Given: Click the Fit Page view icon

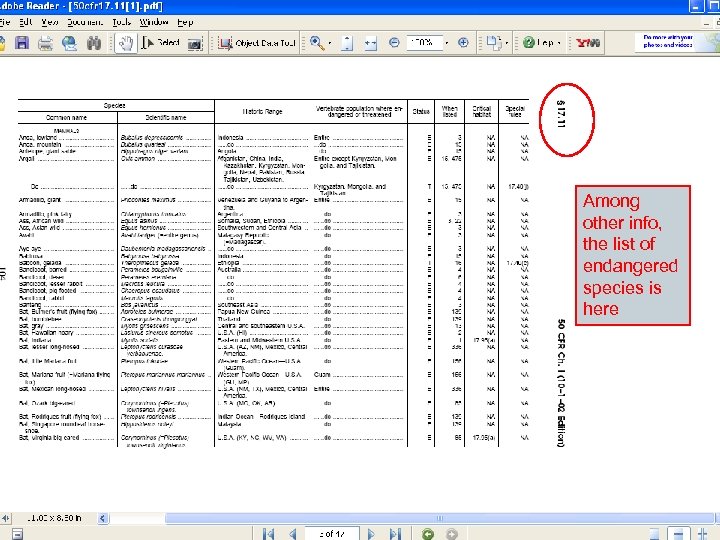Looking at the screenshot, I should (x=347, y=43).
